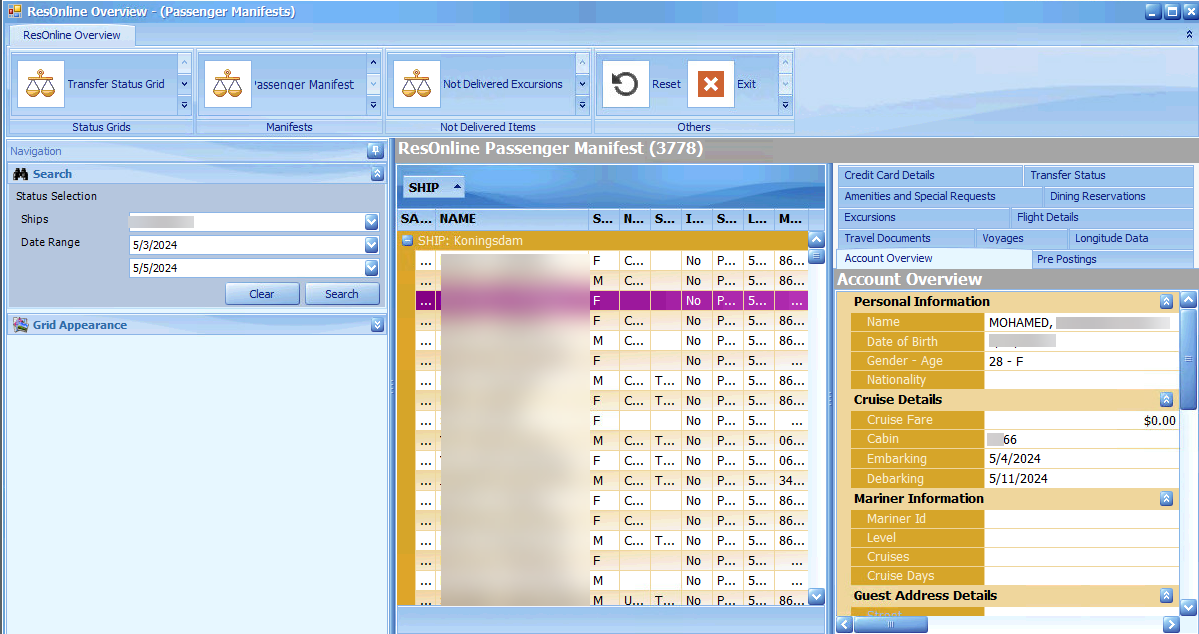Collapse the SHIP: Koningsdam group

pos(408,240)
